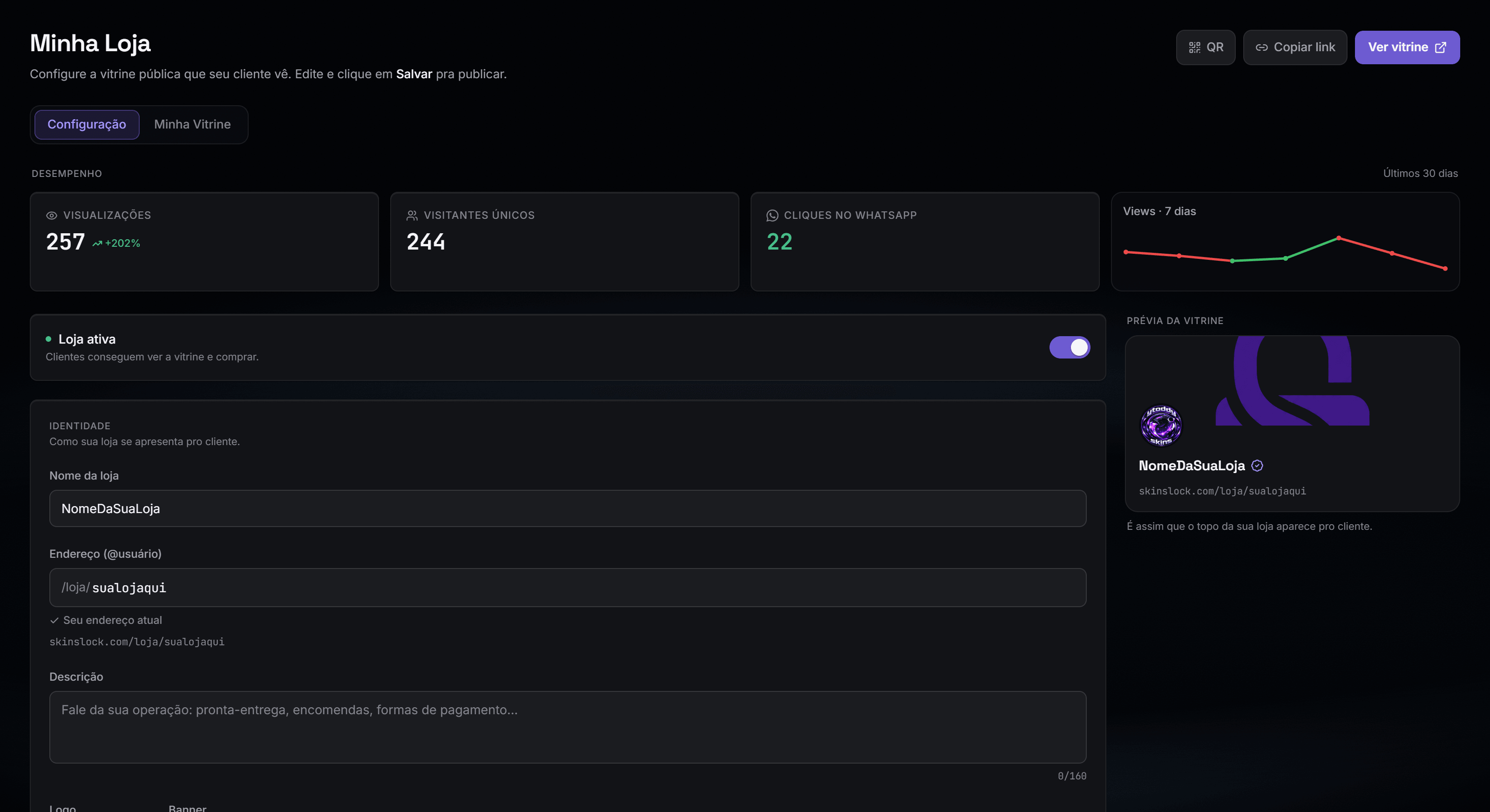The width and height of the screenshot is (1490, 812).
Task: Click the WhatsApp icon in the cliques card
Action: 772,215
